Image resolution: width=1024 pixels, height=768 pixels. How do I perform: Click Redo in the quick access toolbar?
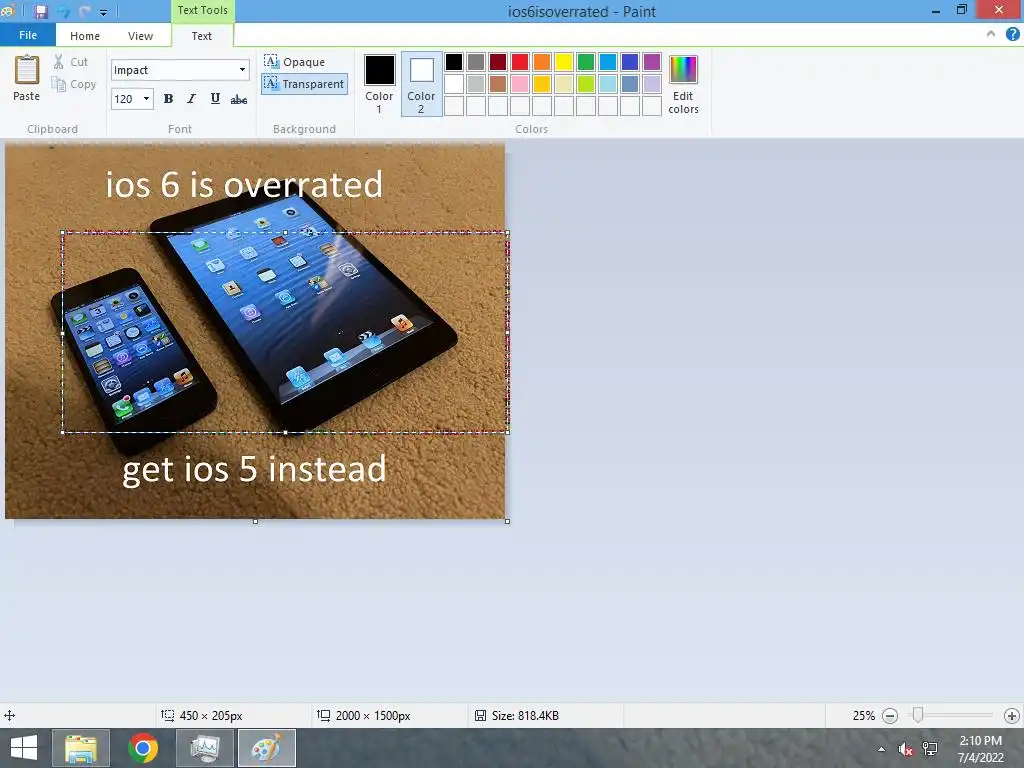click(84, 11)
